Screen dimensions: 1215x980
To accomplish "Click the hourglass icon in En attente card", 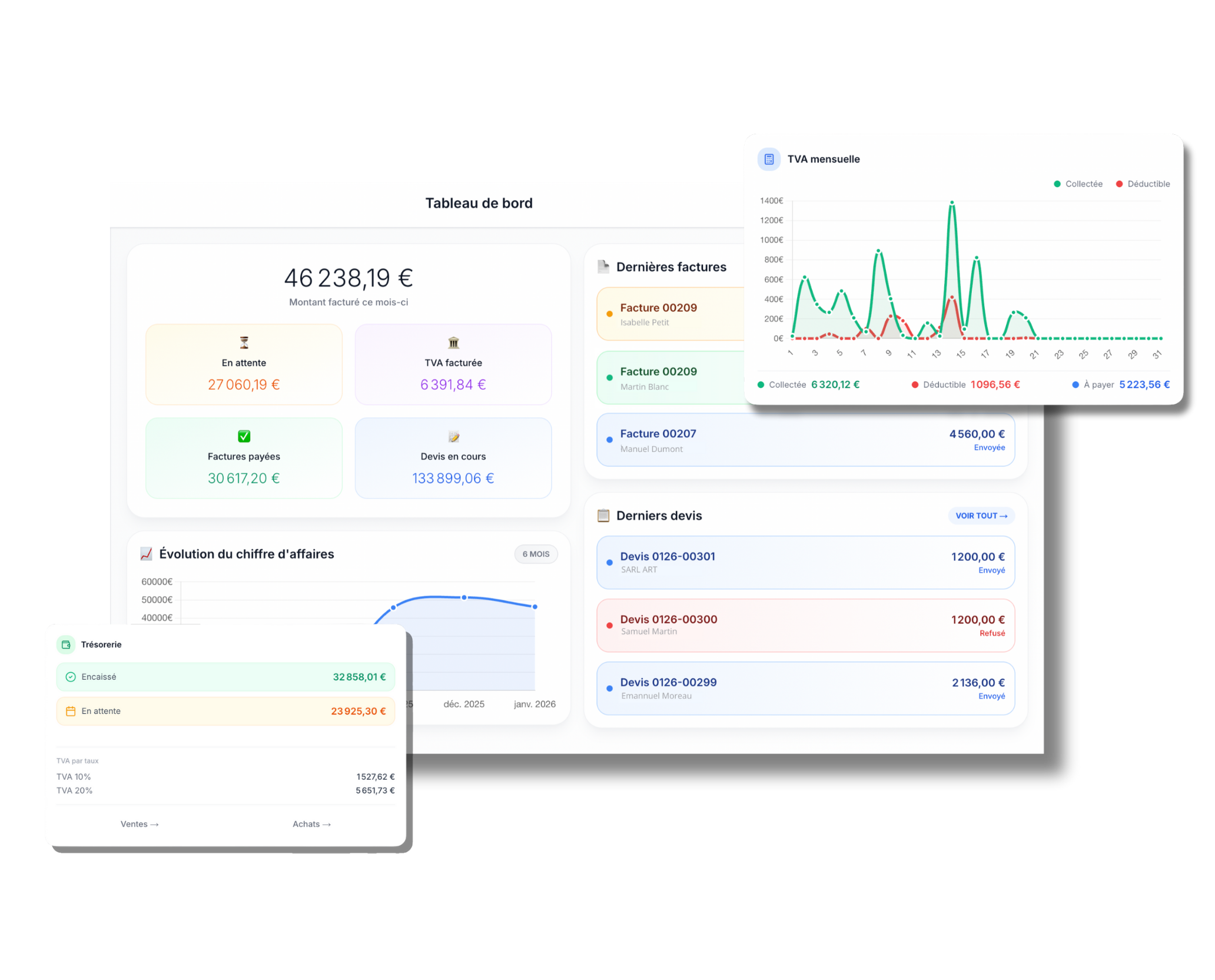I will [244, 342].
